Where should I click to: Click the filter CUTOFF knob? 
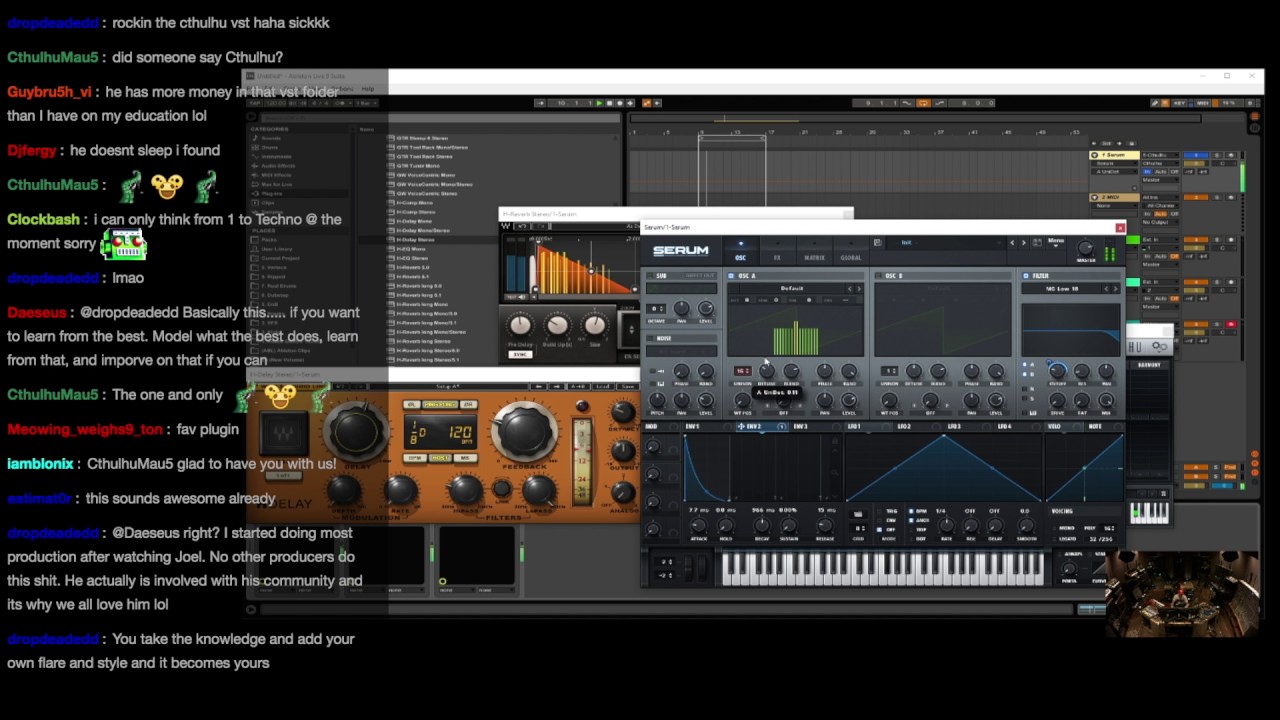point(1057,372)
